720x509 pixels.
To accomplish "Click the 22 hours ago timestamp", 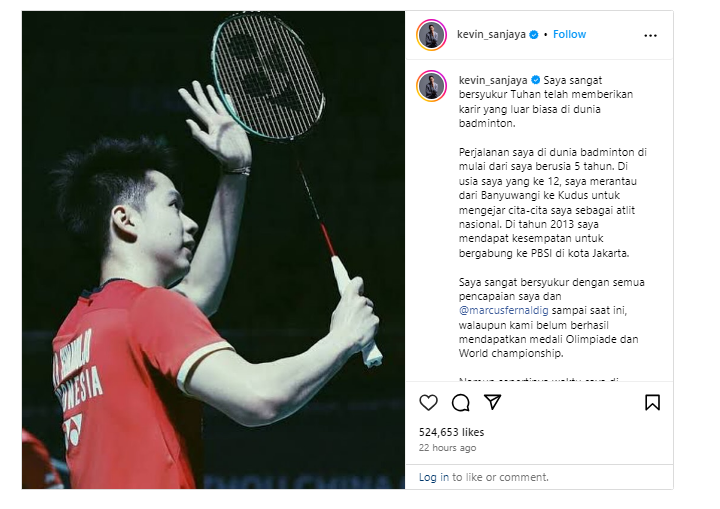I will 447,447.
